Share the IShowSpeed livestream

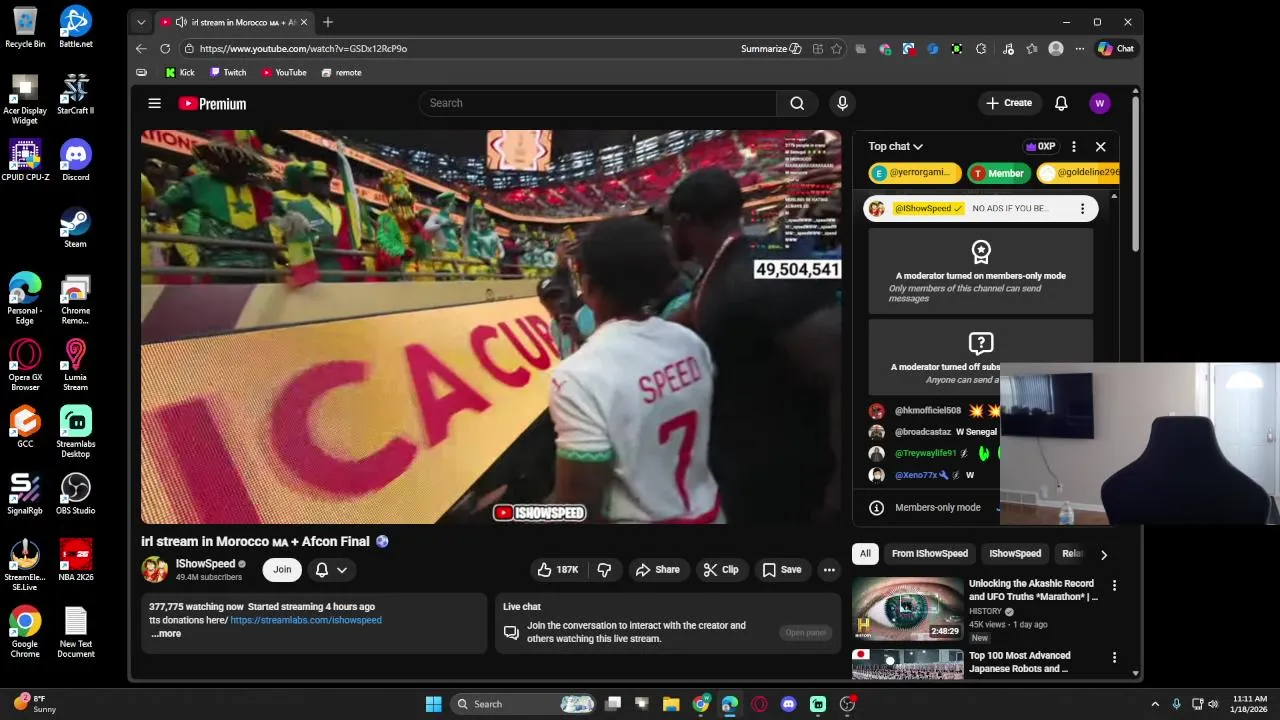[x=657, y=569]
